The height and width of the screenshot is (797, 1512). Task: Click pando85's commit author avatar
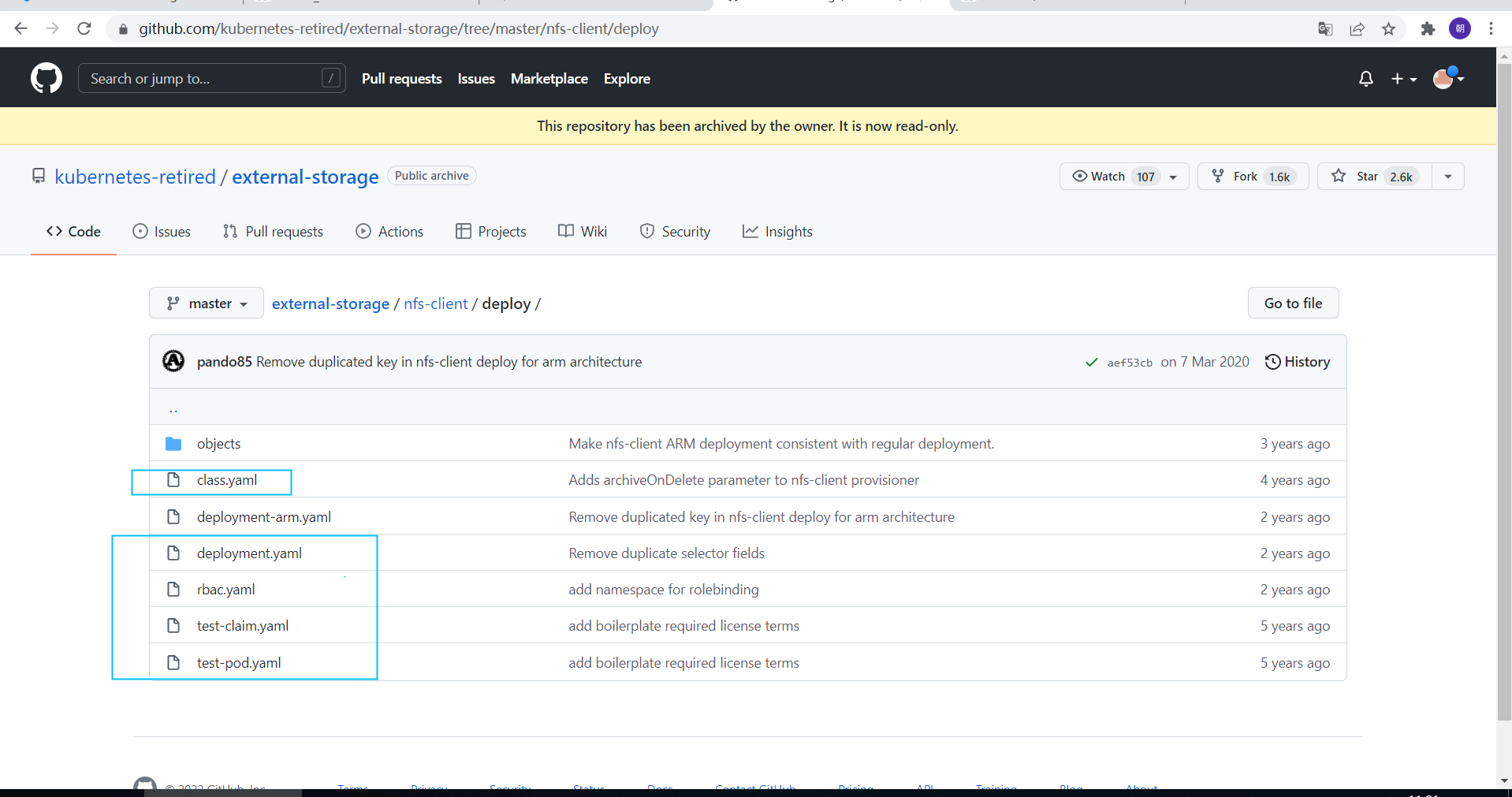pos(173,361)
